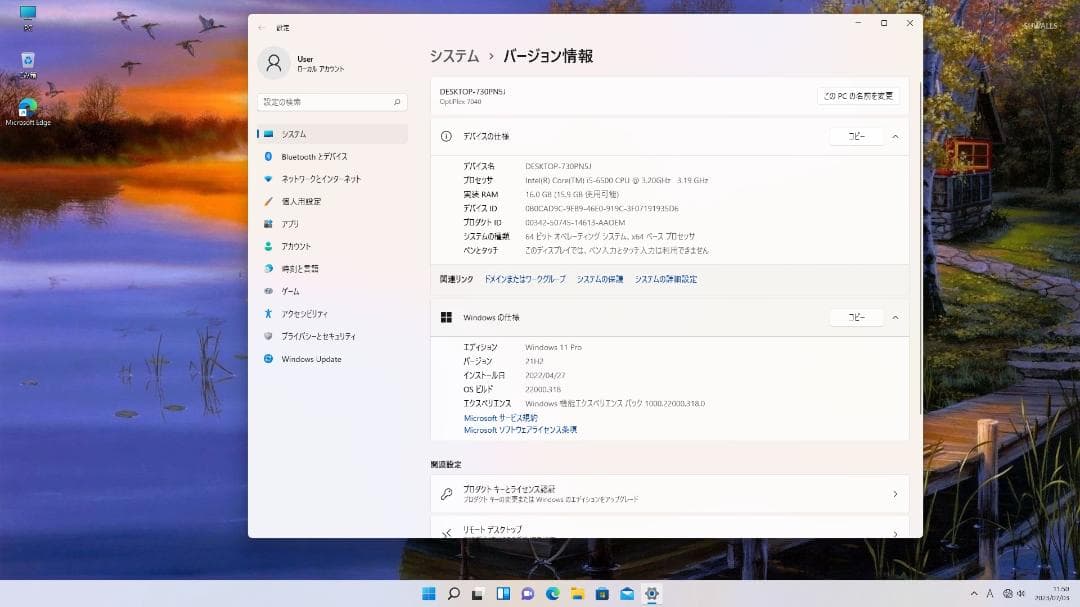The height and width of the screenshot is (607, 1080).
Task: Open File Explorer from the taskbar
Action: 577,593
